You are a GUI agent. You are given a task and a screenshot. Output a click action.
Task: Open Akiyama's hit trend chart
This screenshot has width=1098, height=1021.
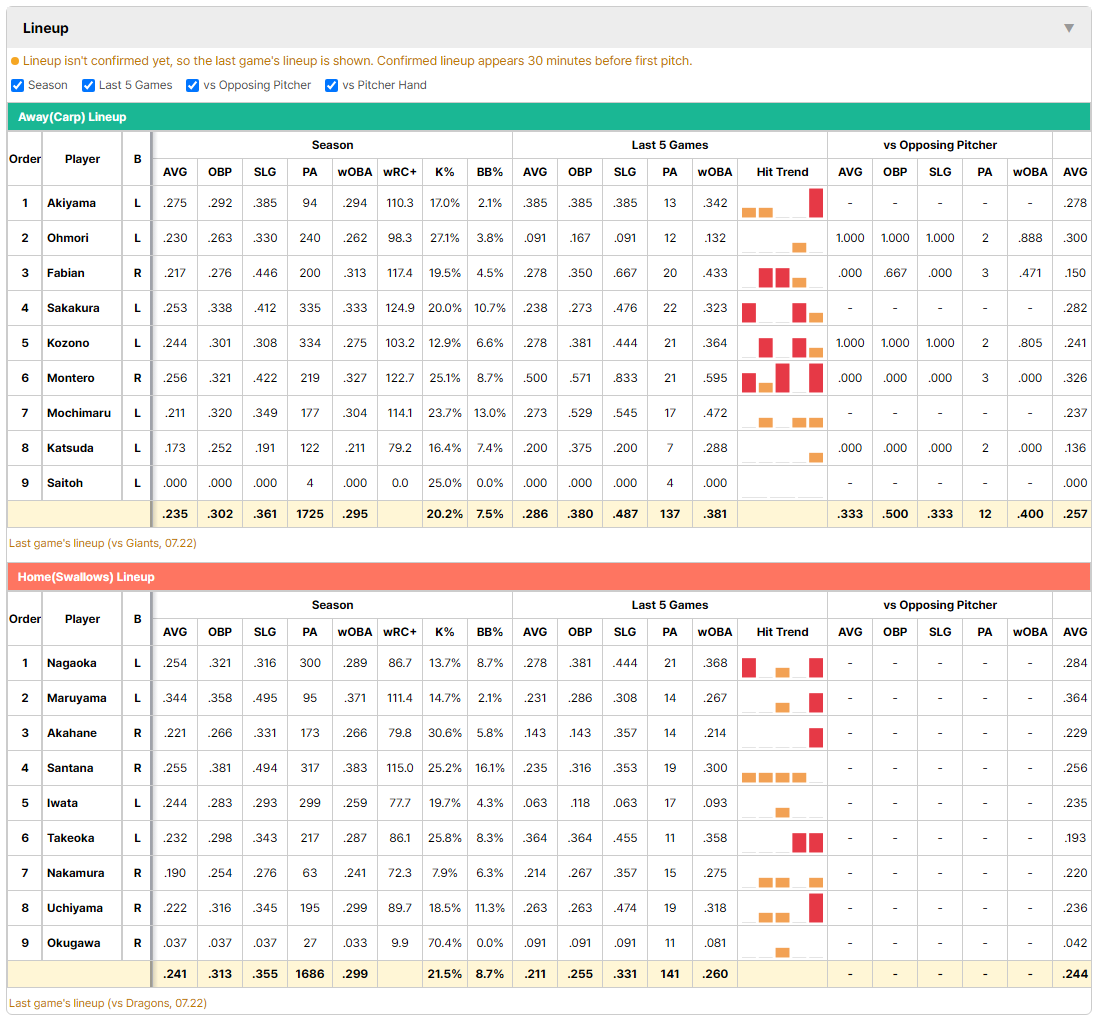(782, 203)
